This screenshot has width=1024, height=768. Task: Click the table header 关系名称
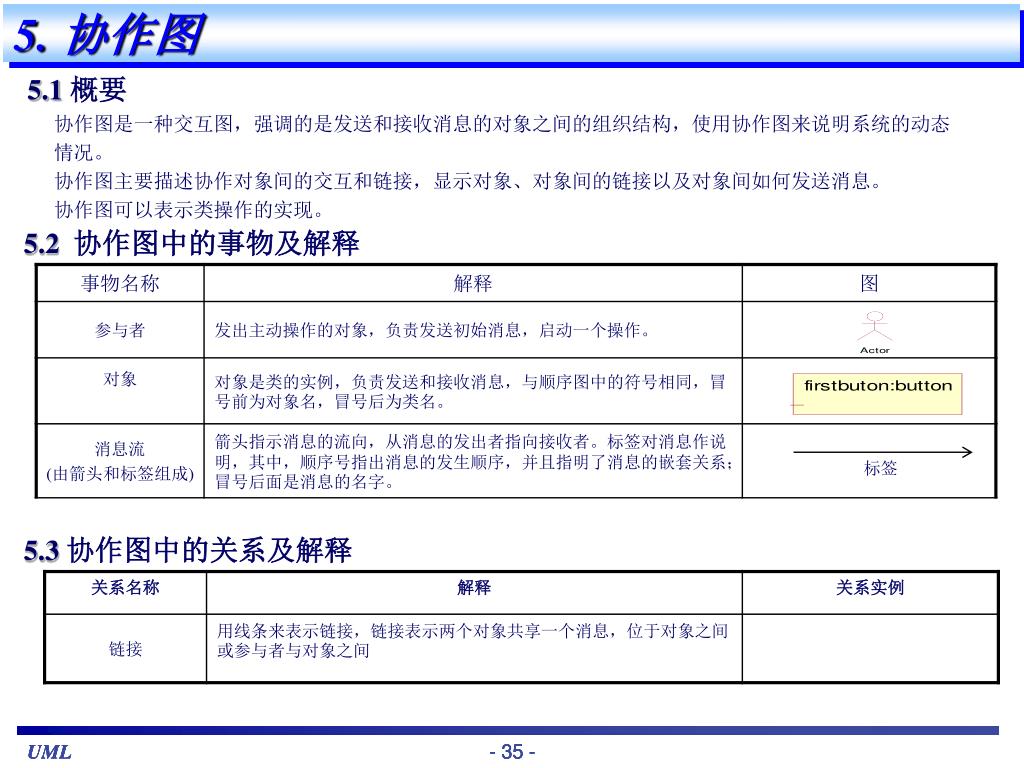125,588
